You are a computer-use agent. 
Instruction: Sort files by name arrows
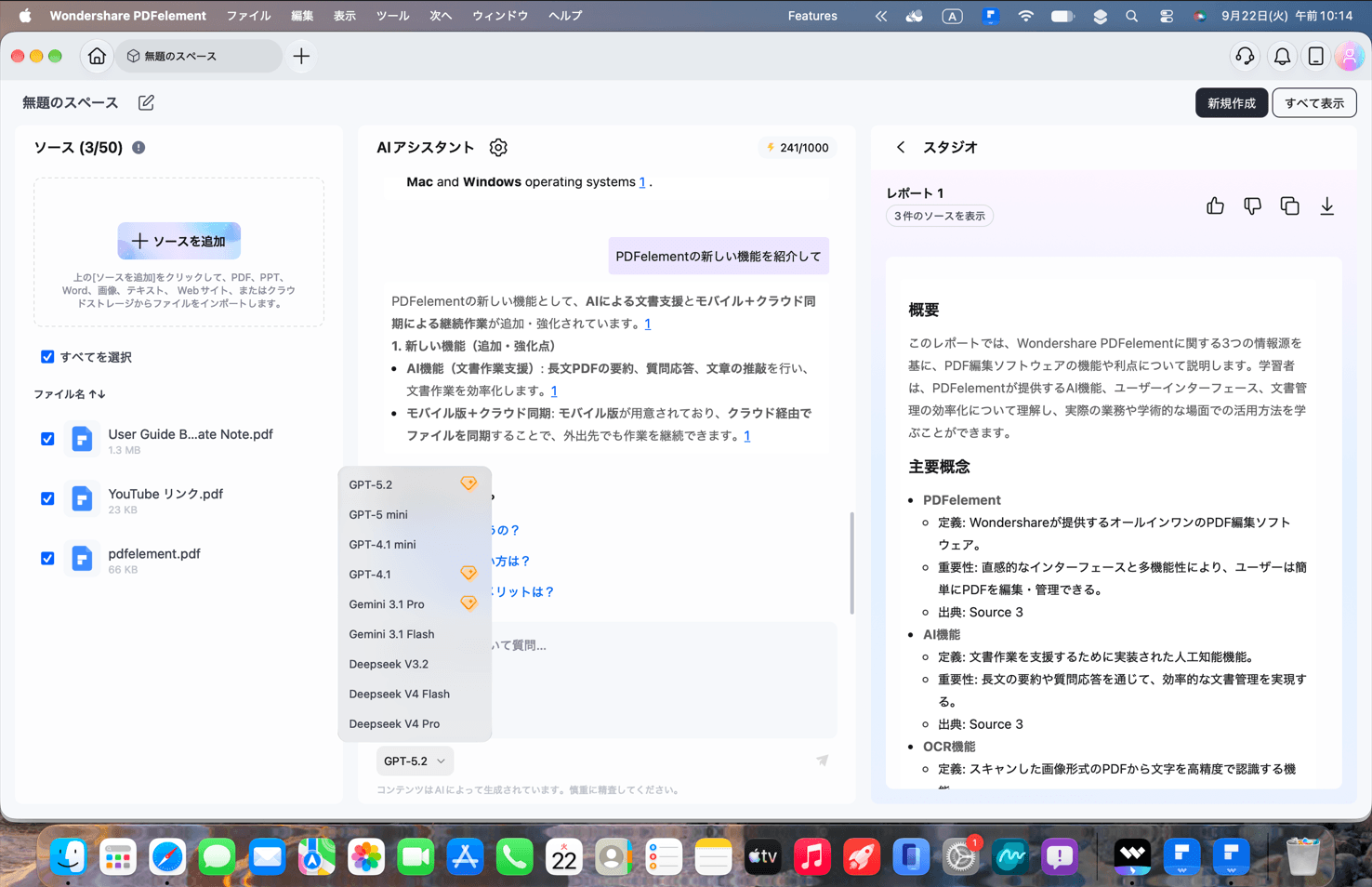tap(97, 394)
